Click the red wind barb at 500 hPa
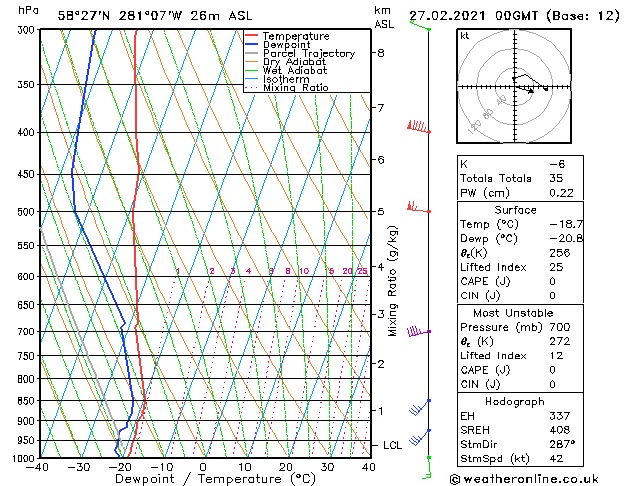629x486 pixels. [418, 207]
